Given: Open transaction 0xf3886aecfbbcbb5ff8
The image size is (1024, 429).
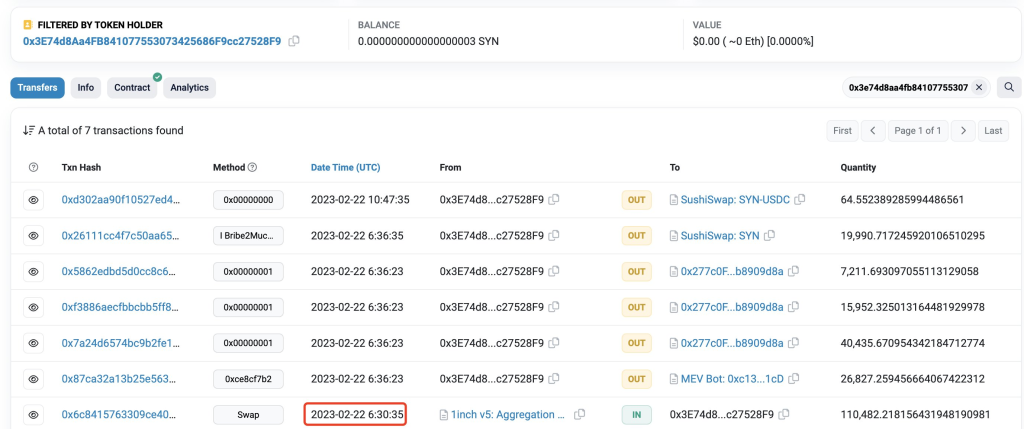Looking at the screenshot, I should click(x=121, y=307).
